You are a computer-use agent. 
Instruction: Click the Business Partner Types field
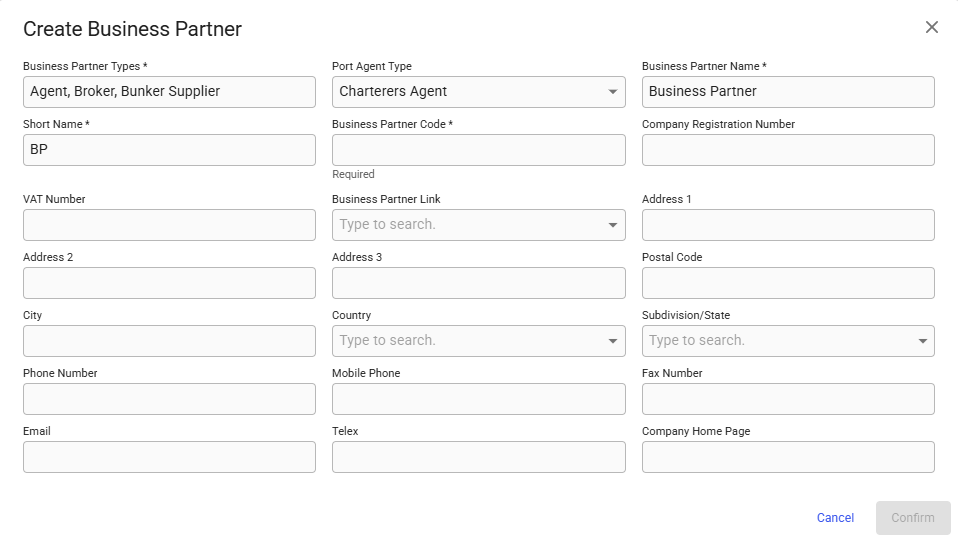click(x=169, y=92)
